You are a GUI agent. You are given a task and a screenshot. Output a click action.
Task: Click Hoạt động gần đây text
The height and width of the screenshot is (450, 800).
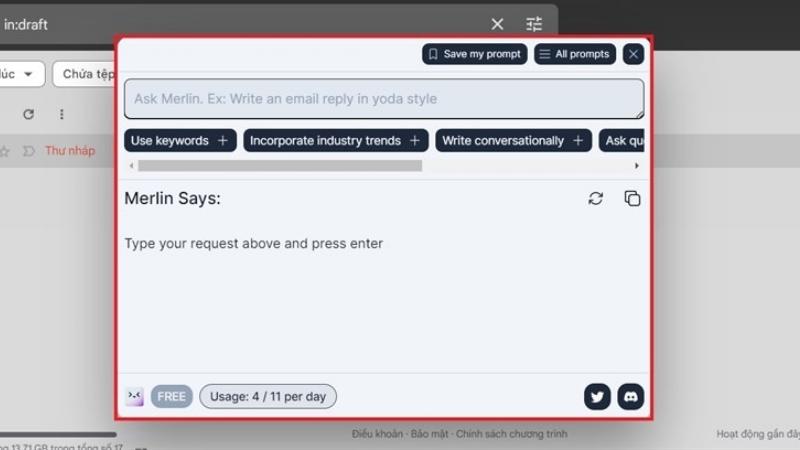point(758,434)
